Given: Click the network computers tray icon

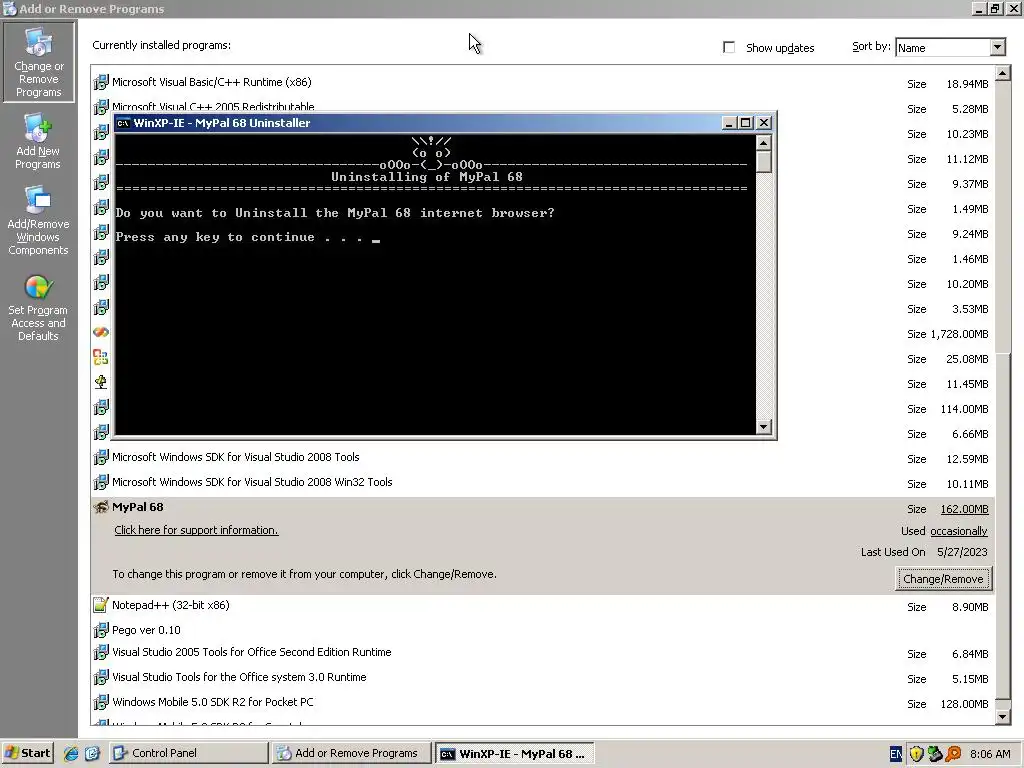Looking at the screenshot, I should [935, 754].
